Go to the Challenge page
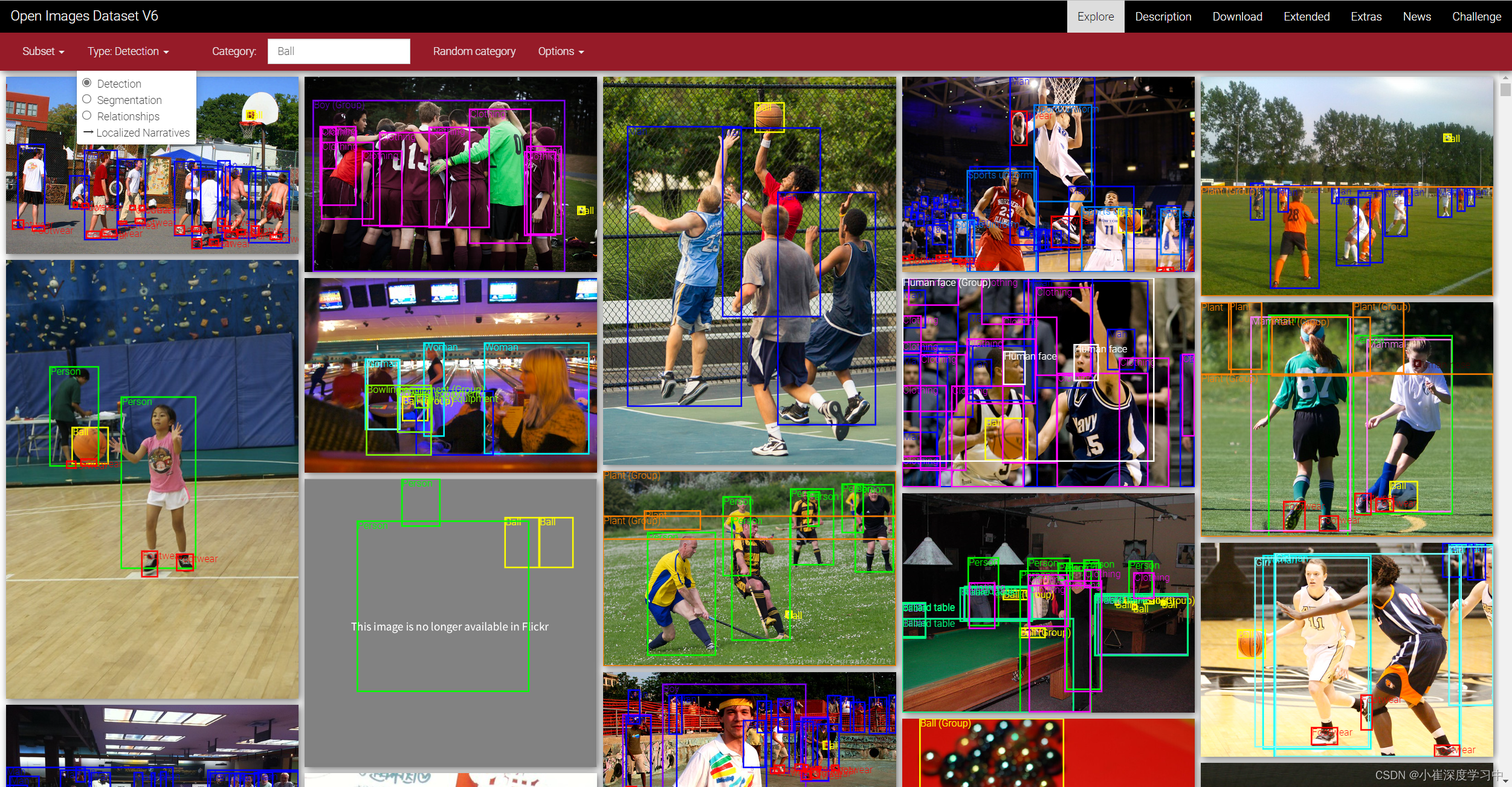This screenshot has height=787, width=1512. point(1476,16)
